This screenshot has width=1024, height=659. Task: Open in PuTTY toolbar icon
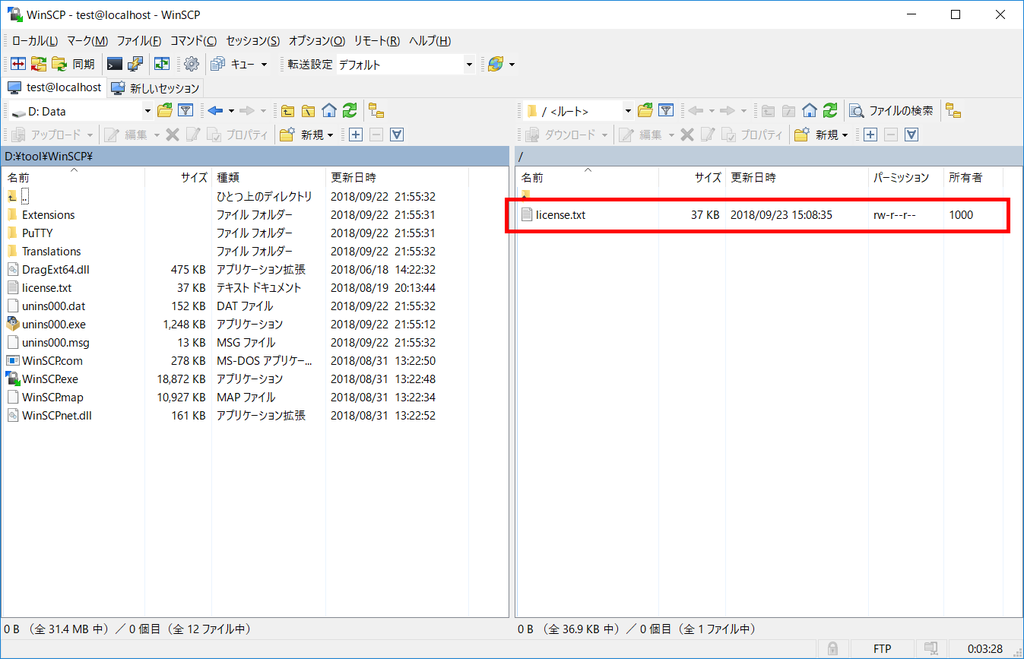135,64
